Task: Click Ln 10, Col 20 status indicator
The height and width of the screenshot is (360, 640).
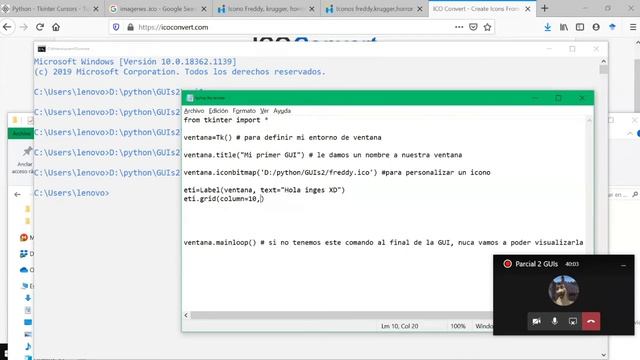Action: tap(400, 326)
